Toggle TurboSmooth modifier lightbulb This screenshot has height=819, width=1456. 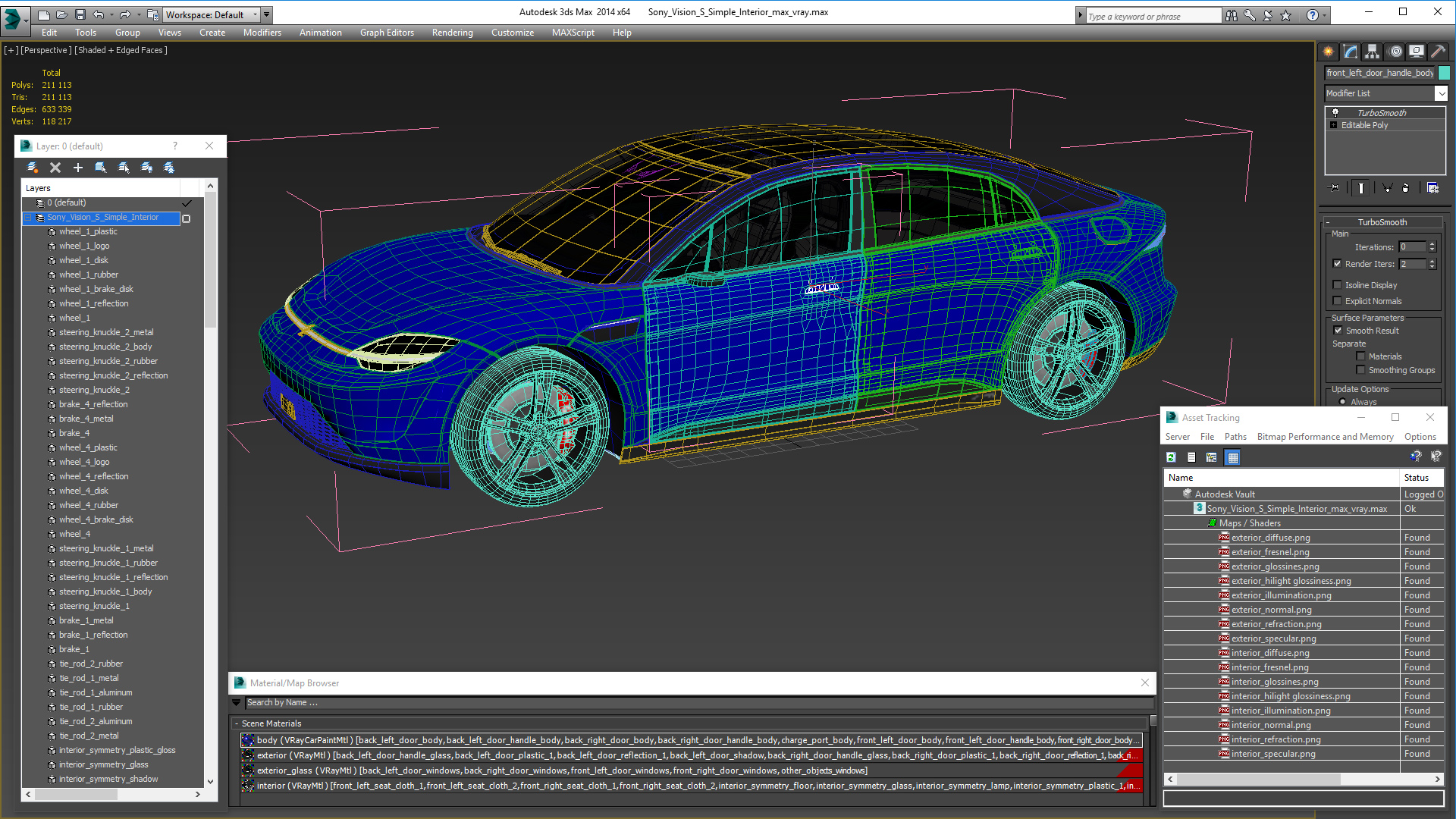pos(1335,112)
